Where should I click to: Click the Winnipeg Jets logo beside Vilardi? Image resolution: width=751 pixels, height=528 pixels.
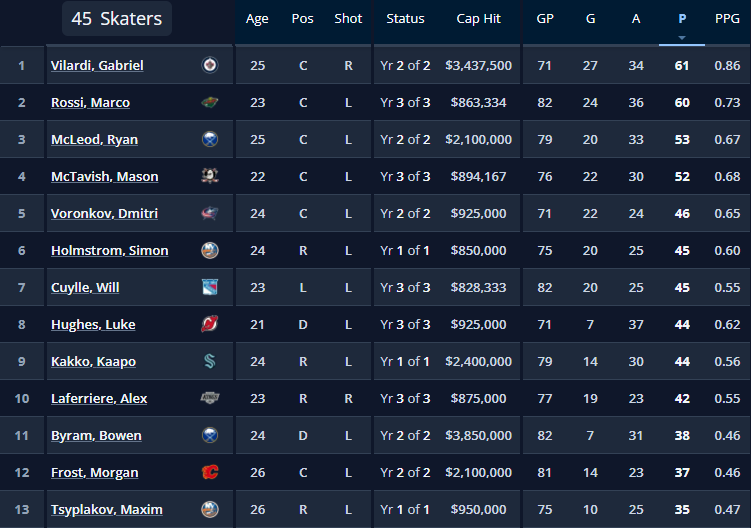coord(210,65)
